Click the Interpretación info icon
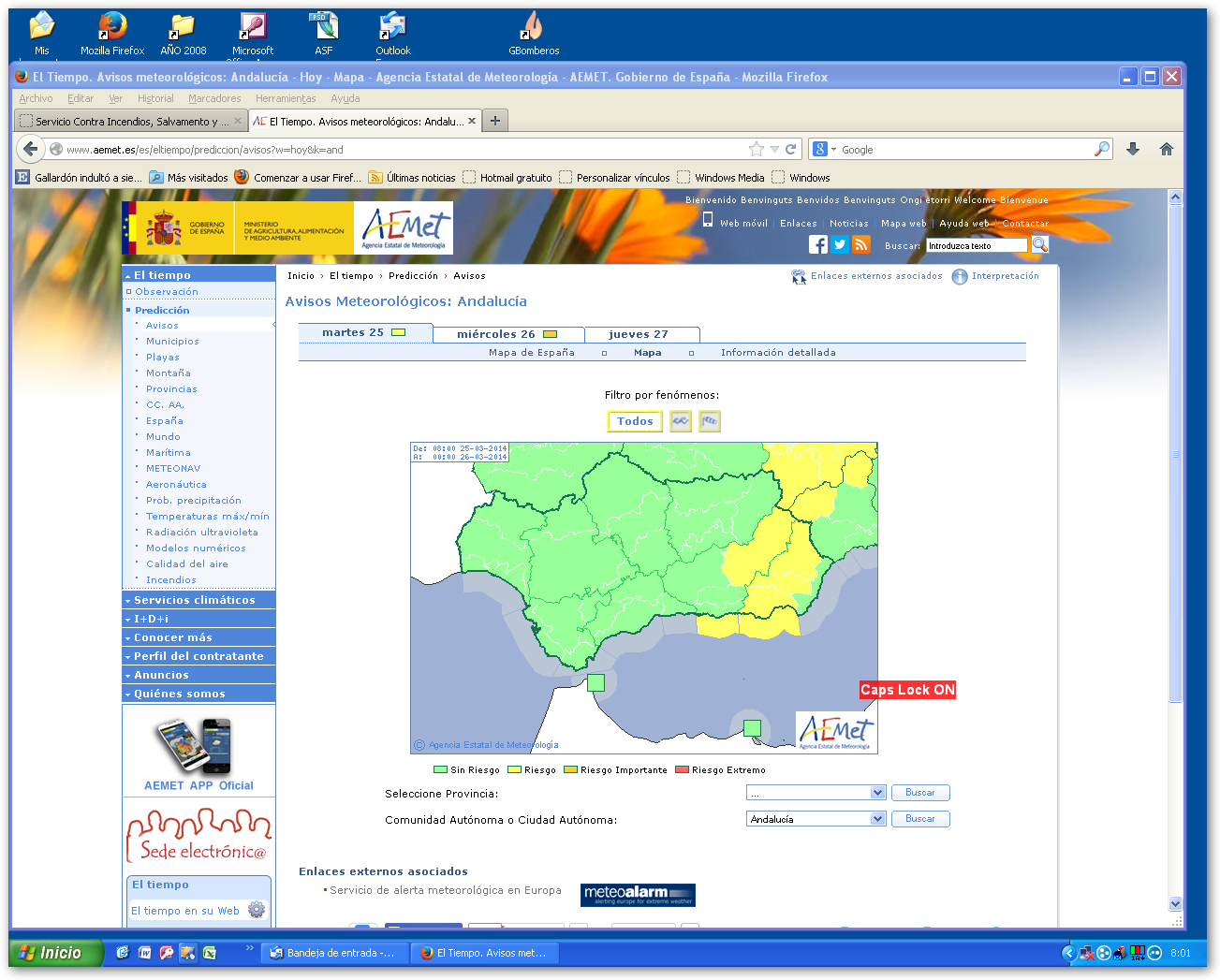This screenshot has height=980, width=1220. [x=960, y=276]
